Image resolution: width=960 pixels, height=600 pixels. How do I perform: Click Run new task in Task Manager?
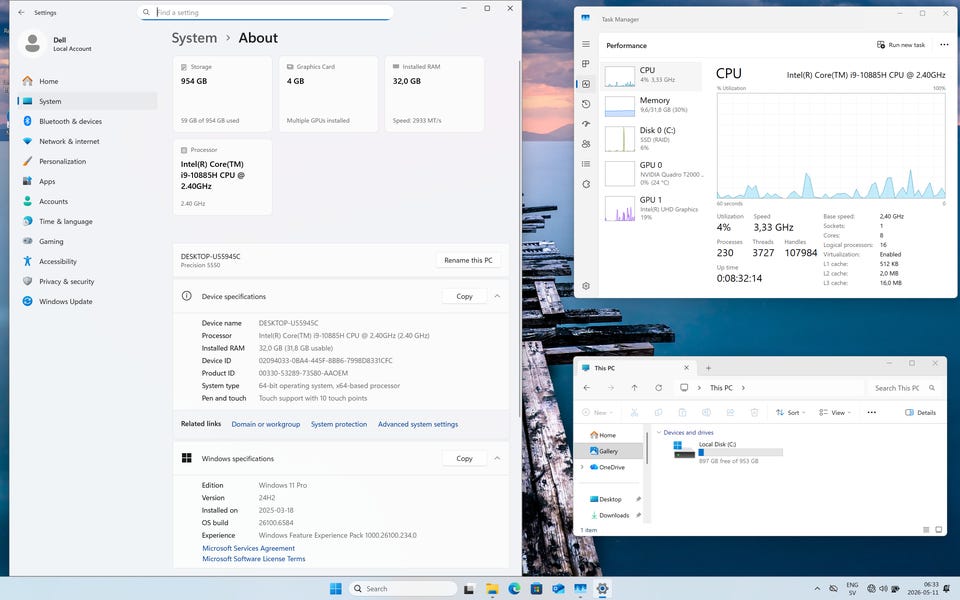pos(901,45)
